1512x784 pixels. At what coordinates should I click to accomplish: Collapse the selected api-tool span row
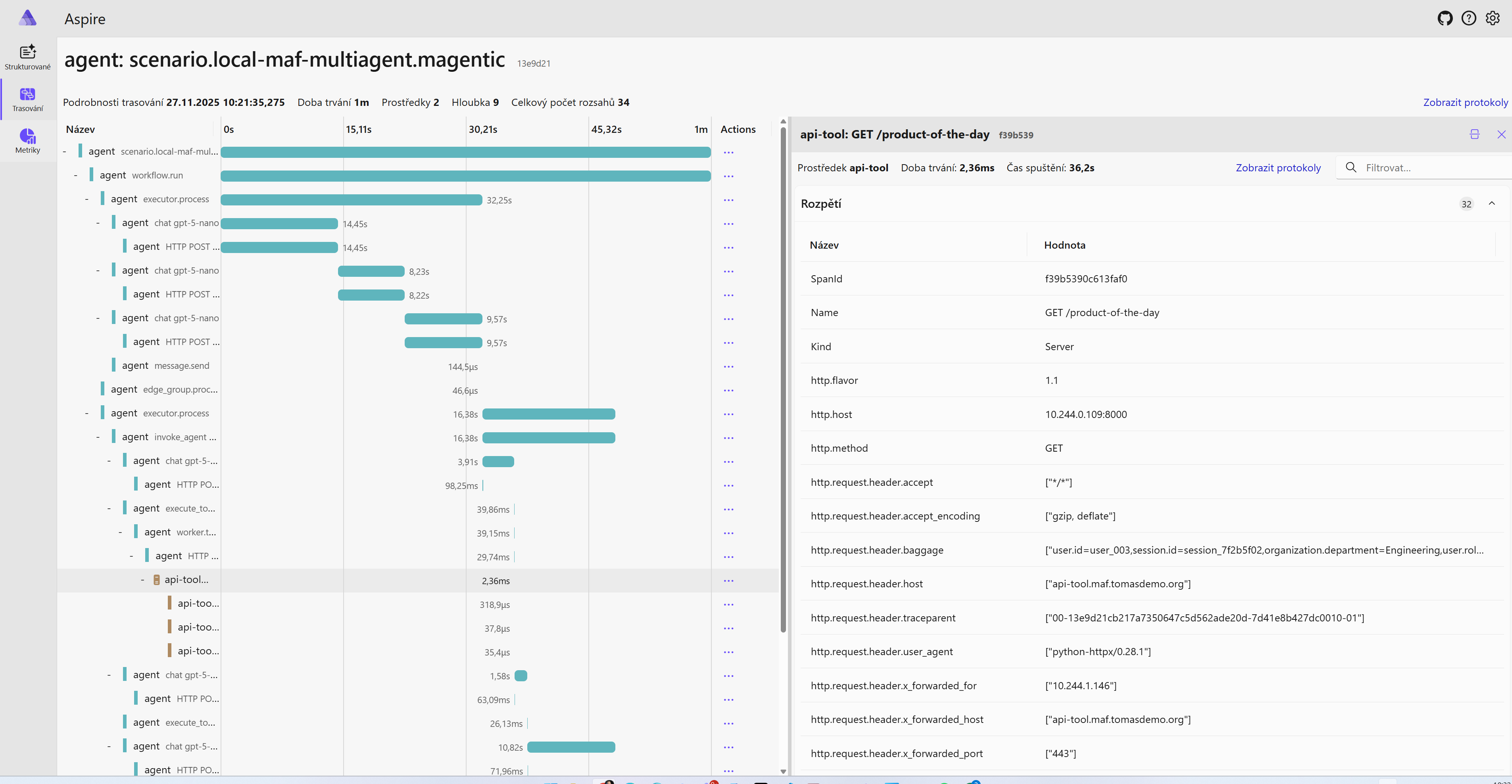[x=143, y=580]
